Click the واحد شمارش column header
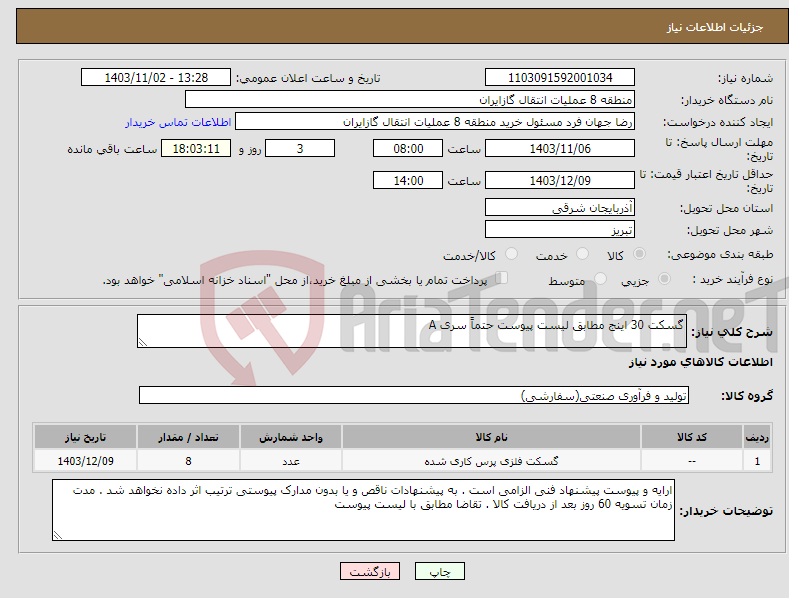789x598 pixels. pos(291,437)
